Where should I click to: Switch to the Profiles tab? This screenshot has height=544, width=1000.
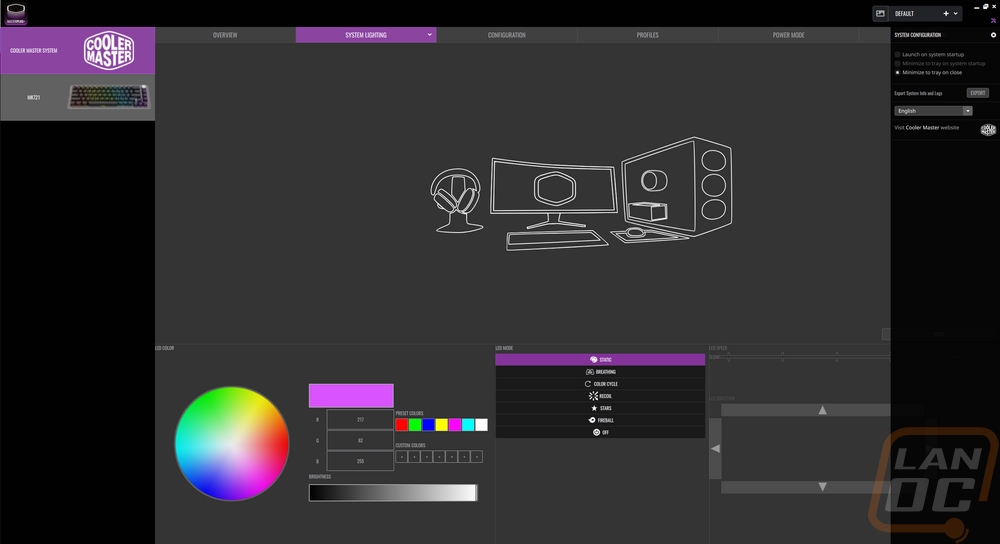647,35
